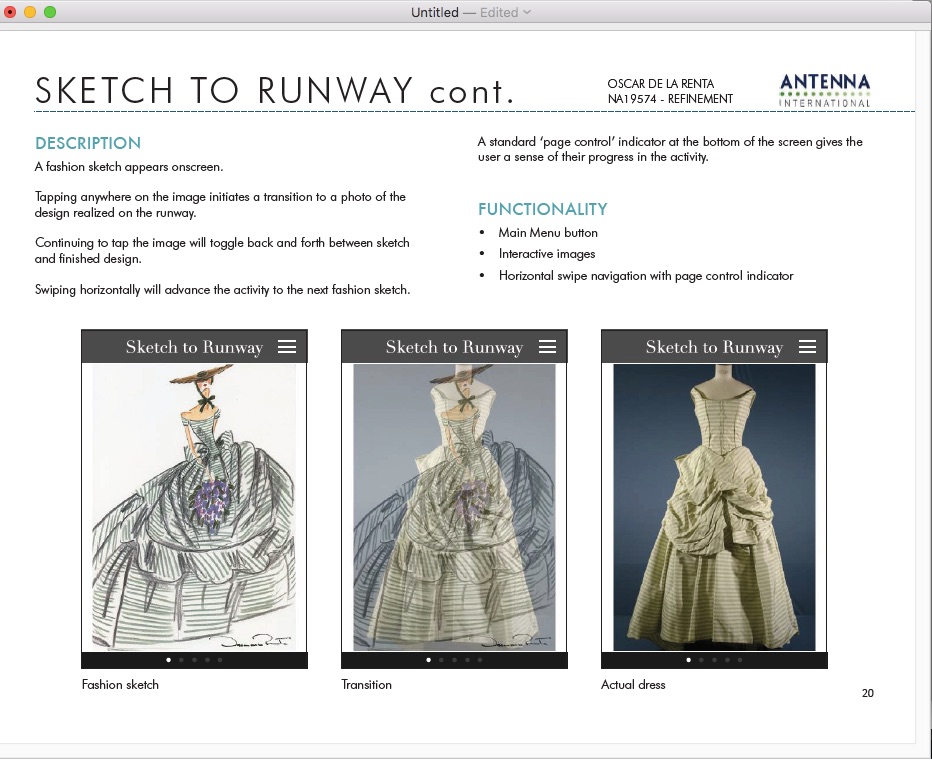The width and height of the screenshot is (932, 760).
Task: Close the Untitled window
Action: click(10, 12)
